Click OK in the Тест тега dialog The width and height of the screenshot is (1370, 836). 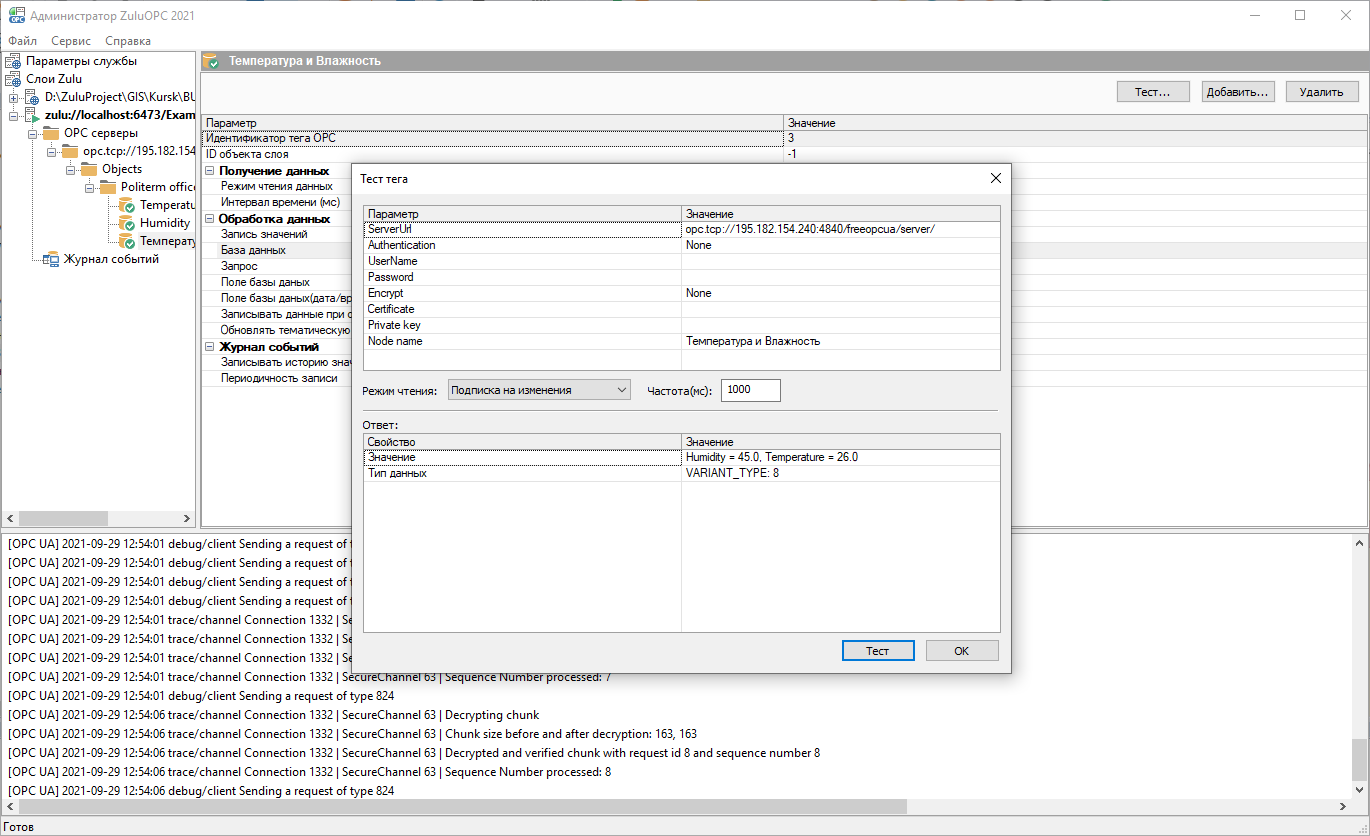(961, 650)
